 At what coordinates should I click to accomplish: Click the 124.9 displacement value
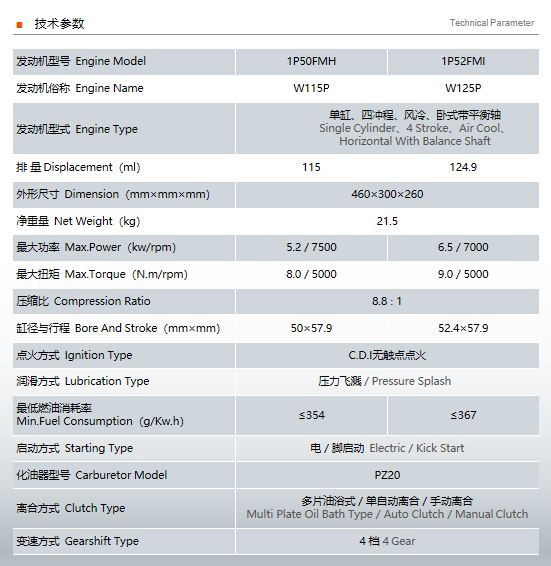[x=463, y=167]
